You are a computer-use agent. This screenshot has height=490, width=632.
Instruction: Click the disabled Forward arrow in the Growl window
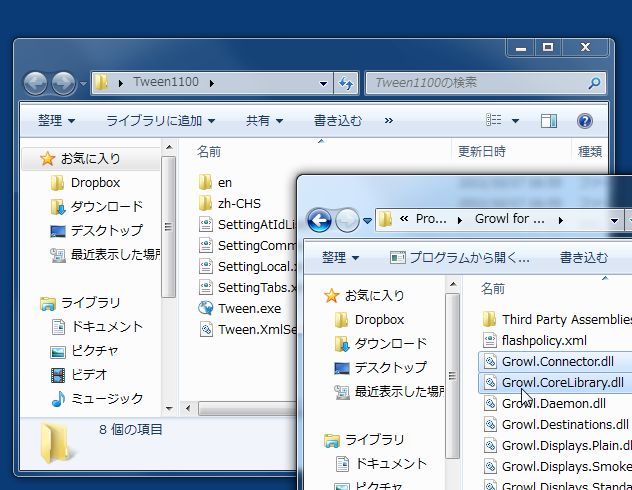347,220
